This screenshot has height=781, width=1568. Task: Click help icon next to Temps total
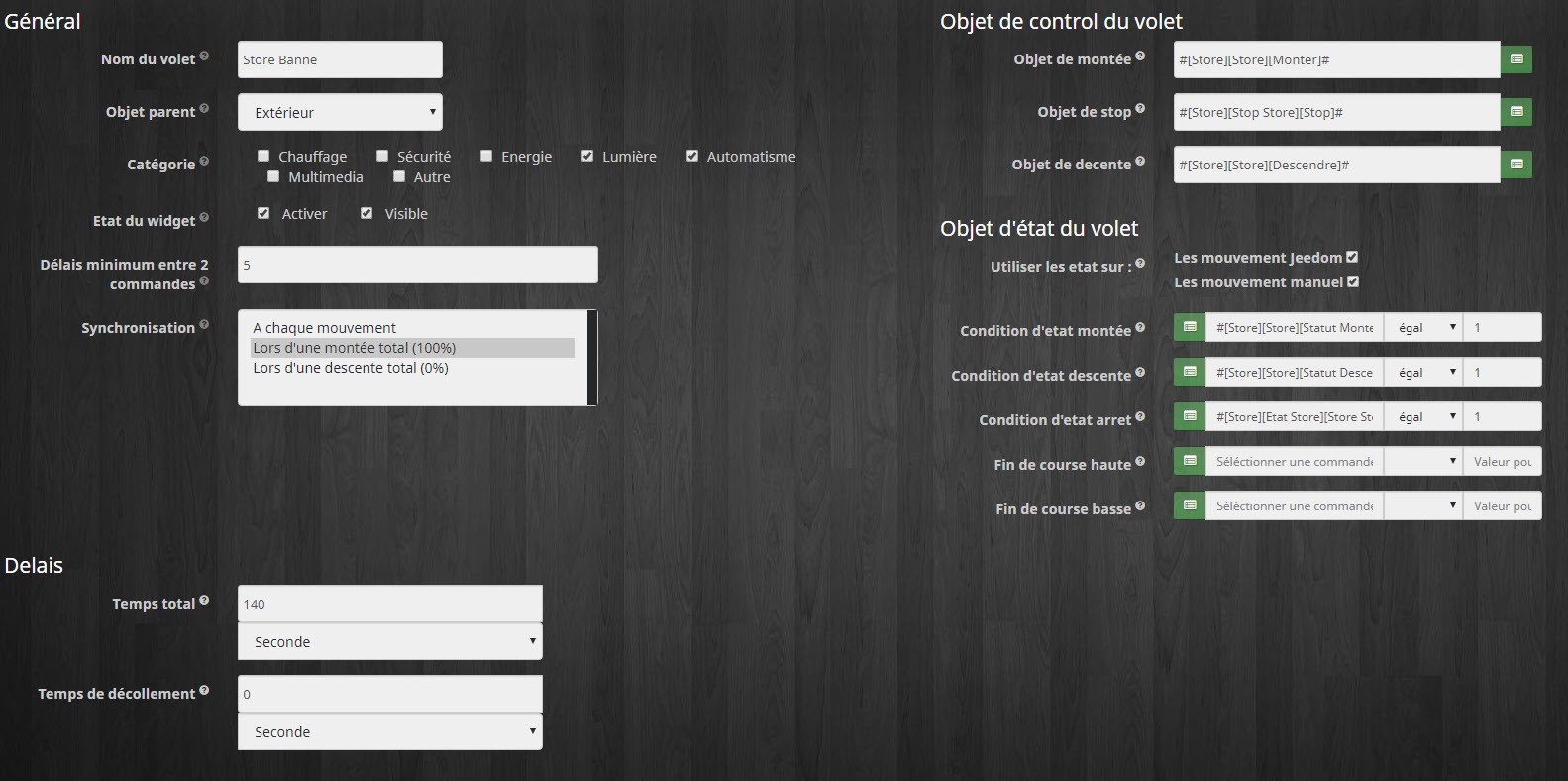pyautogui.click(x=204, y=600)
